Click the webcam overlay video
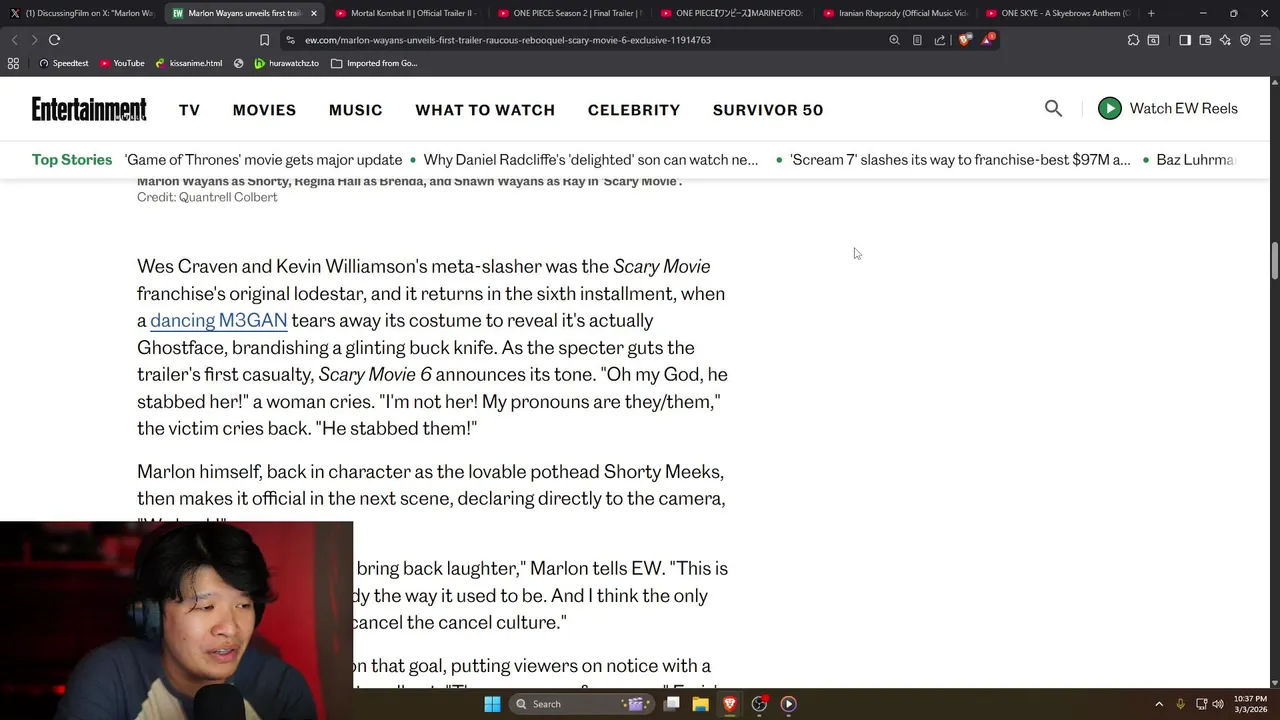The image size is (1280, 720). 176,620
